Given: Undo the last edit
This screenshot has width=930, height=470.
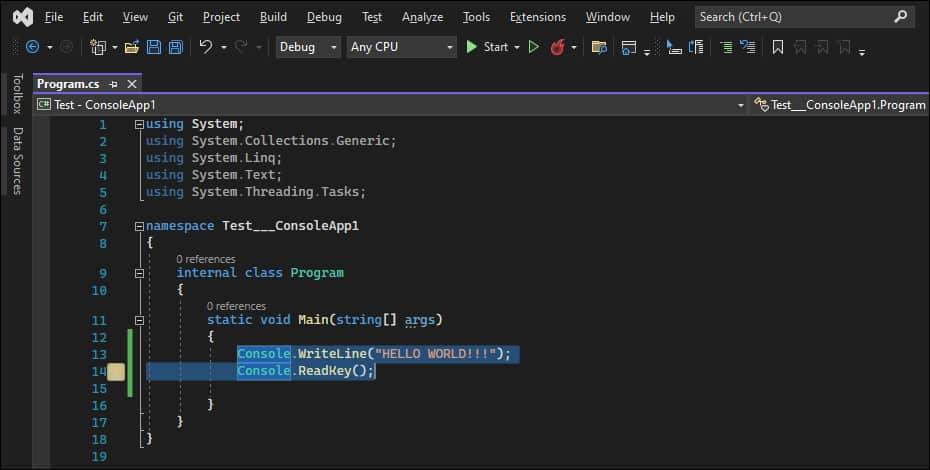Looking at the screenshot, I should pyautogui.click(x=206, y=47).
